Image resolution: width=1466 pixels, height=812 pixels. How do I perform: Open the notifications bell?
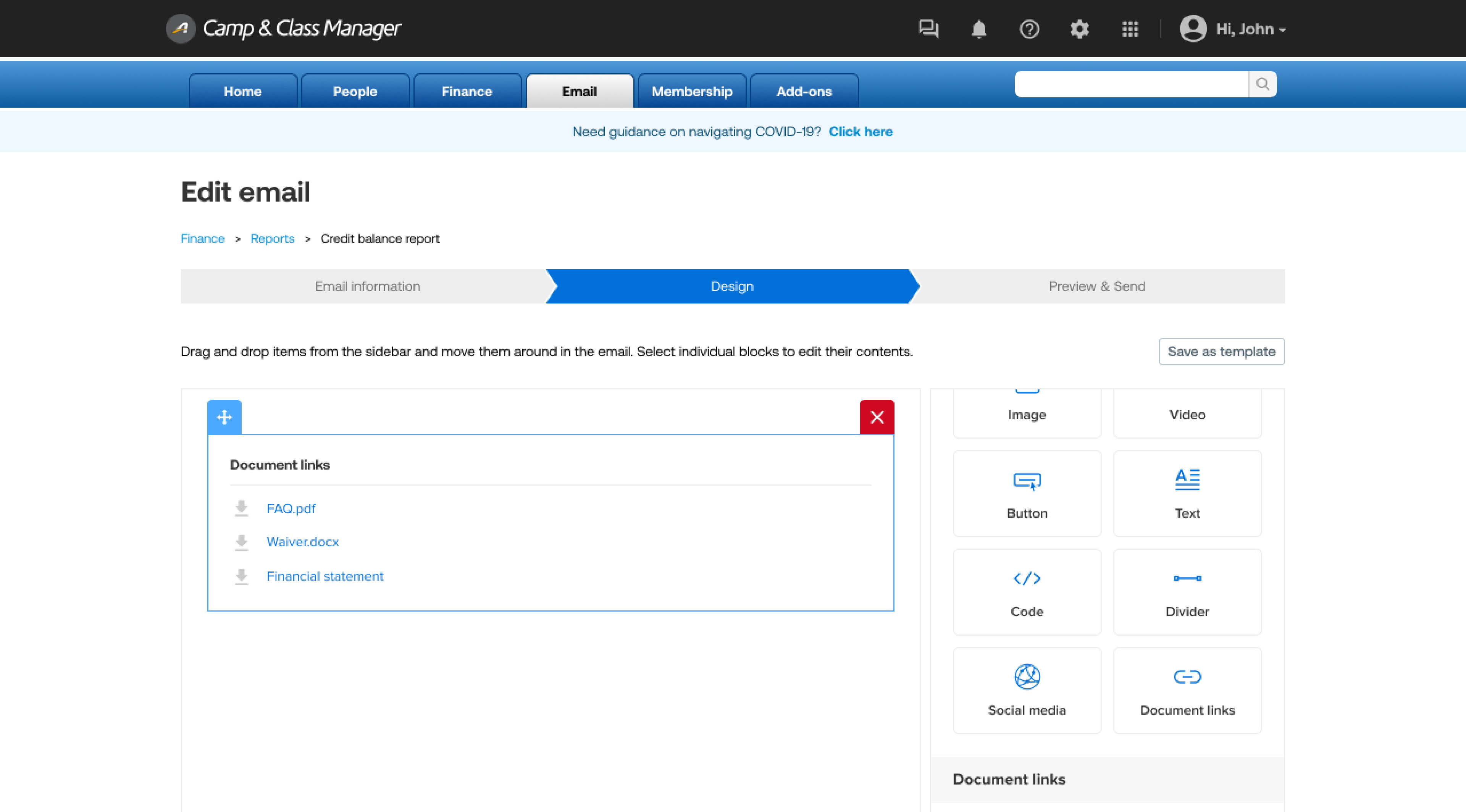(x=978, y=29)
